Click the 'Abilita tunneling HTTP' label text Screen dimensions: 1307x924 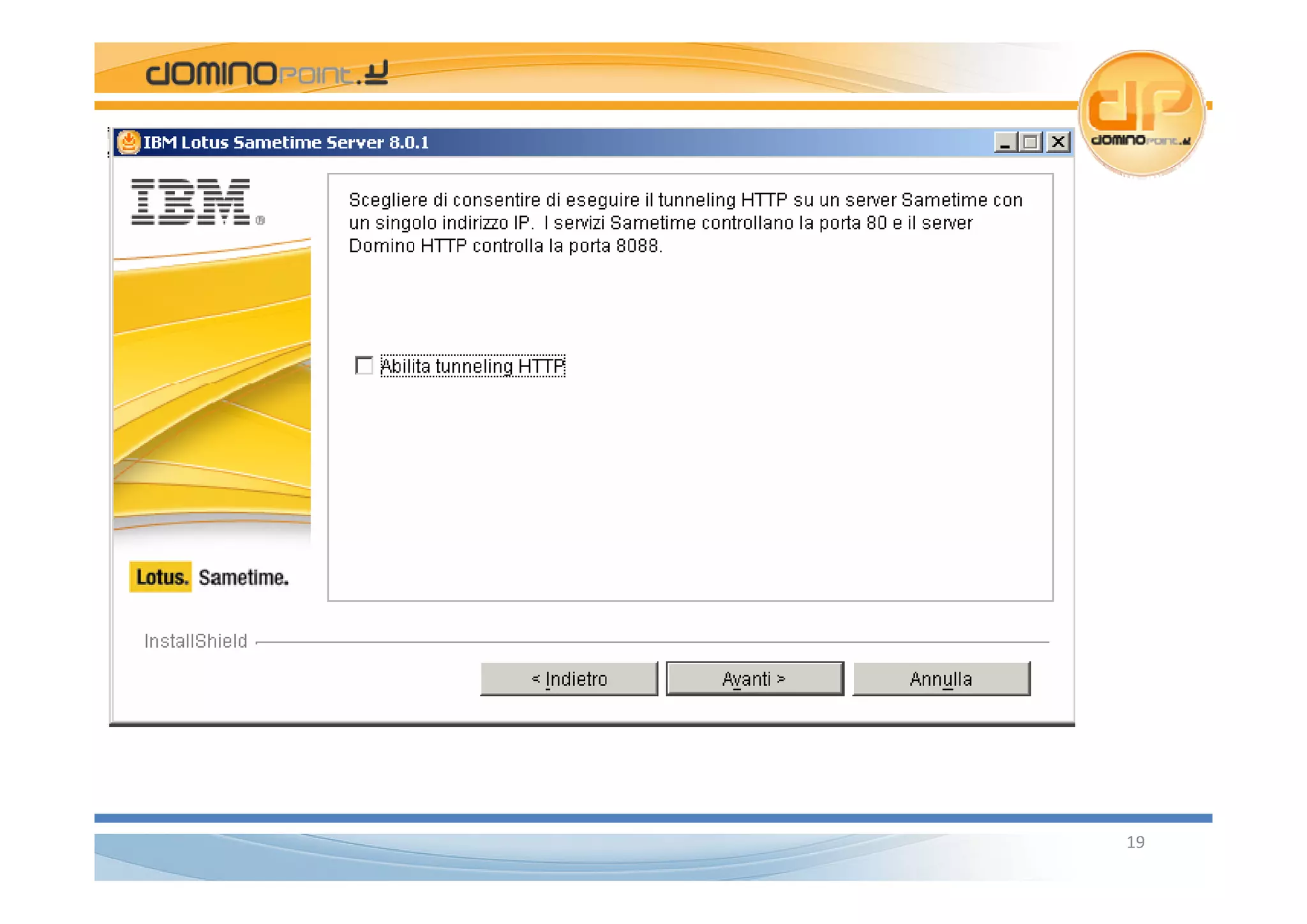(x=472, y=366)
